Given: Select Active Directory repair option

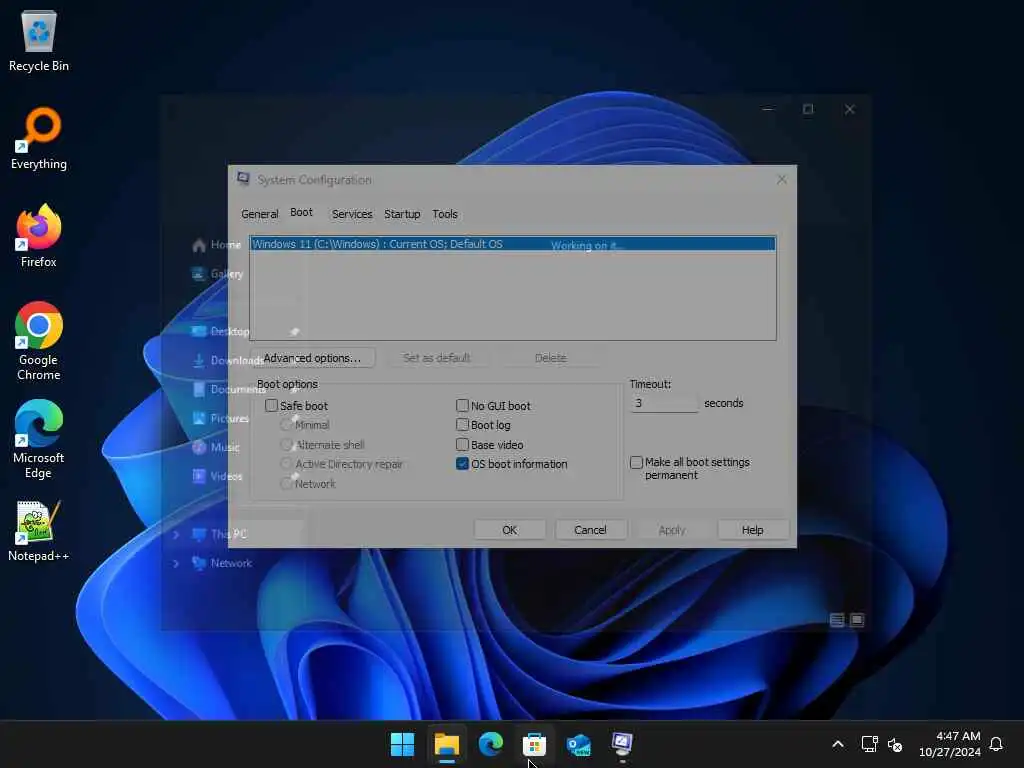Looking at the screenshot, I should pyautogui.click(x=286, y=464).
